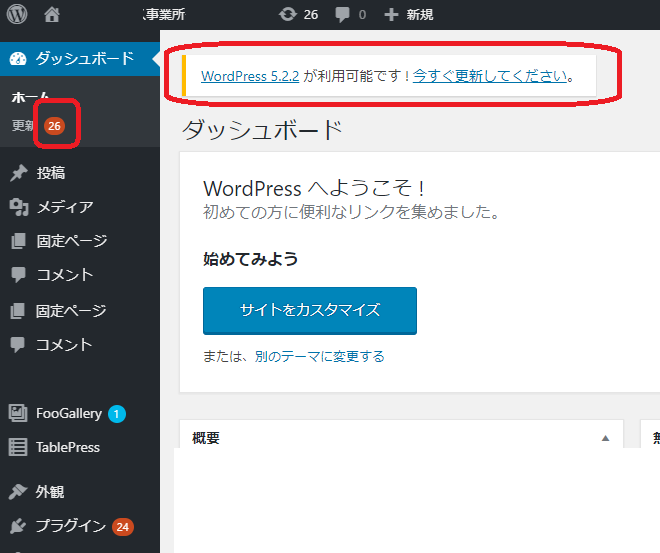
Task: Click the media icon next to メディア
Action: click(19, 207)
